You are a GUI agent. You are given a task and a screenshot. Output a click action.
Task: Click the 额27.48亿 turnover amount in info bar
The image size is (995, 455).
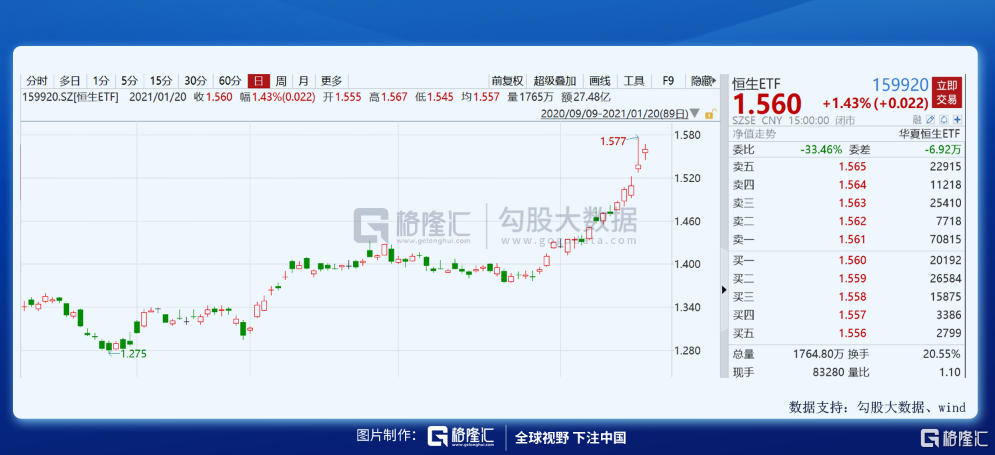[x=584, y=97]
